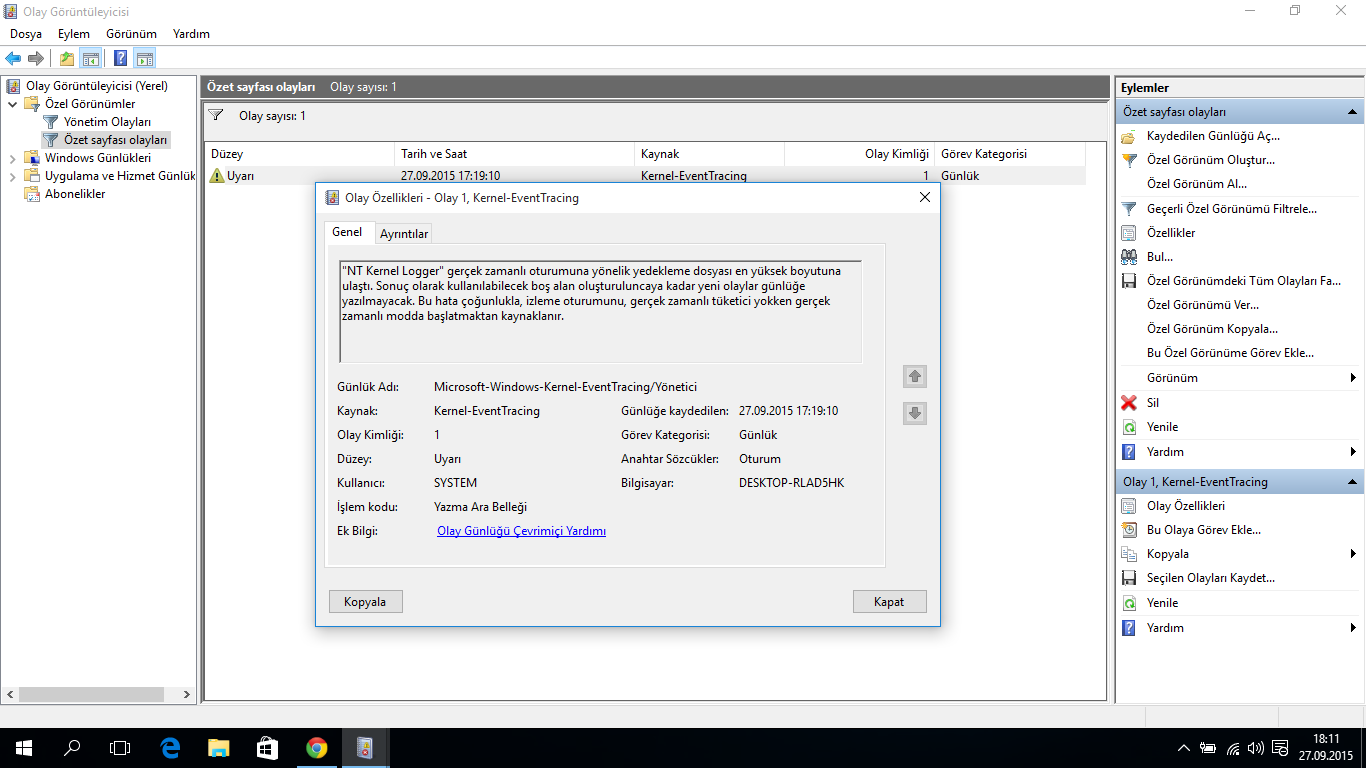Open the Görünüm submenu in Eylemler
Screen dimensions: 1366x768
tap(1239, 378)
